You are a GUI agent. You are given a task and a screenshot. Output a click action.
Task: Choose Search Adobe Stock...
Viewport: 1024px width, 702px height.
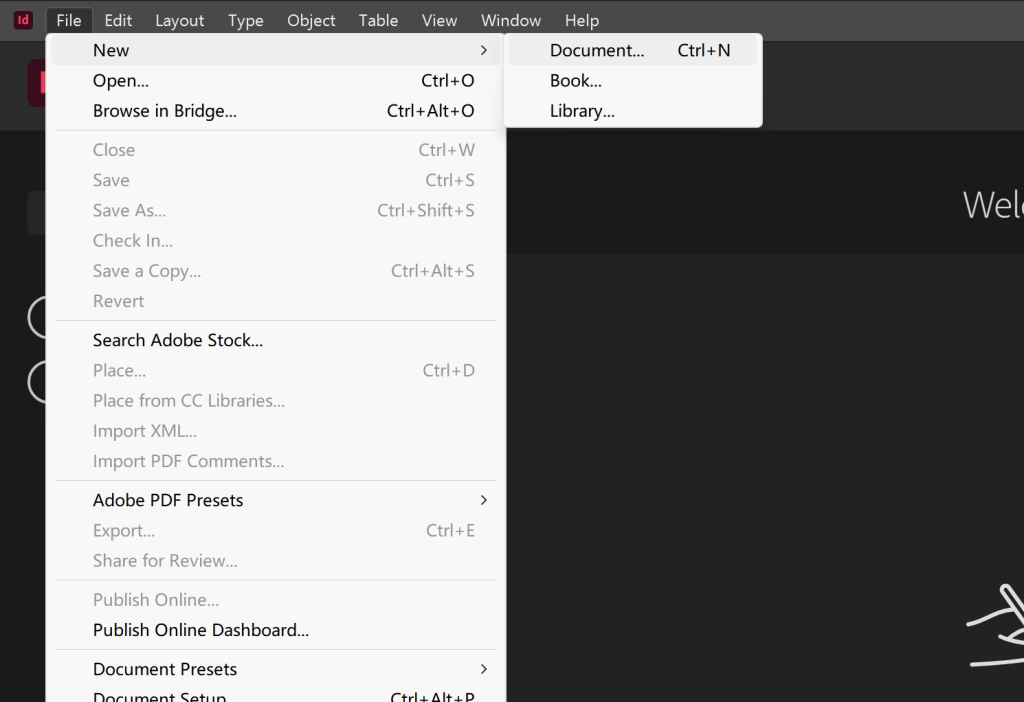click(x=178, y=340)
